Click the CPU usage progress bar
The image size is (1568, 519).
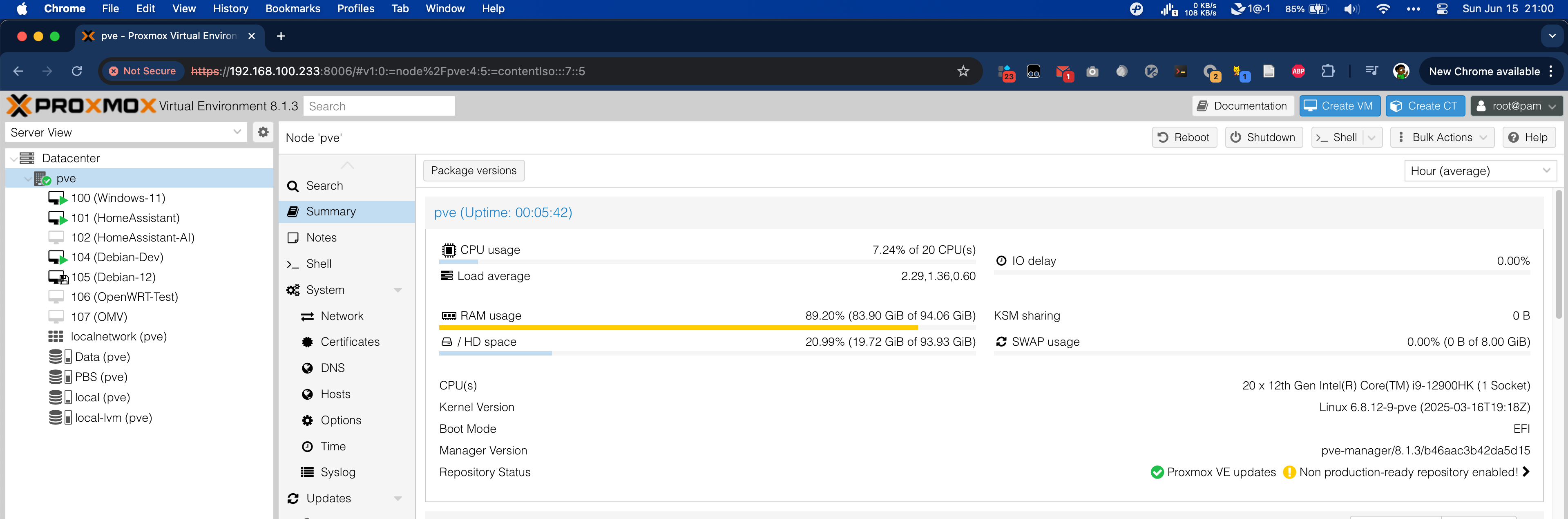[707, 262]
